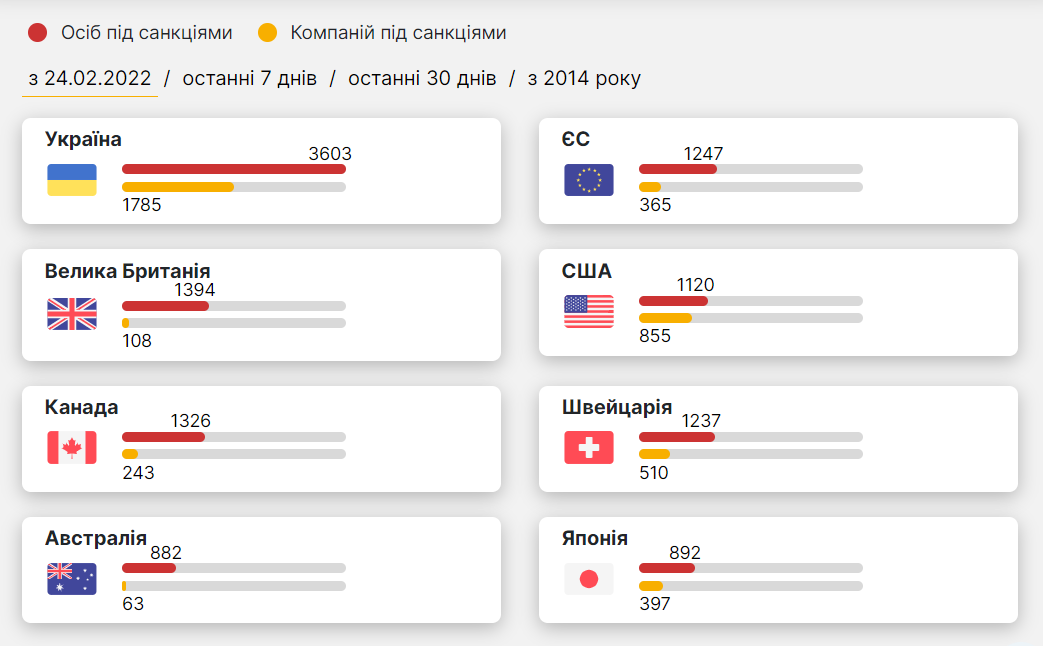Click the Australia flag icon
Viewport: 1043px width, 646px height.
coord(72,579)
